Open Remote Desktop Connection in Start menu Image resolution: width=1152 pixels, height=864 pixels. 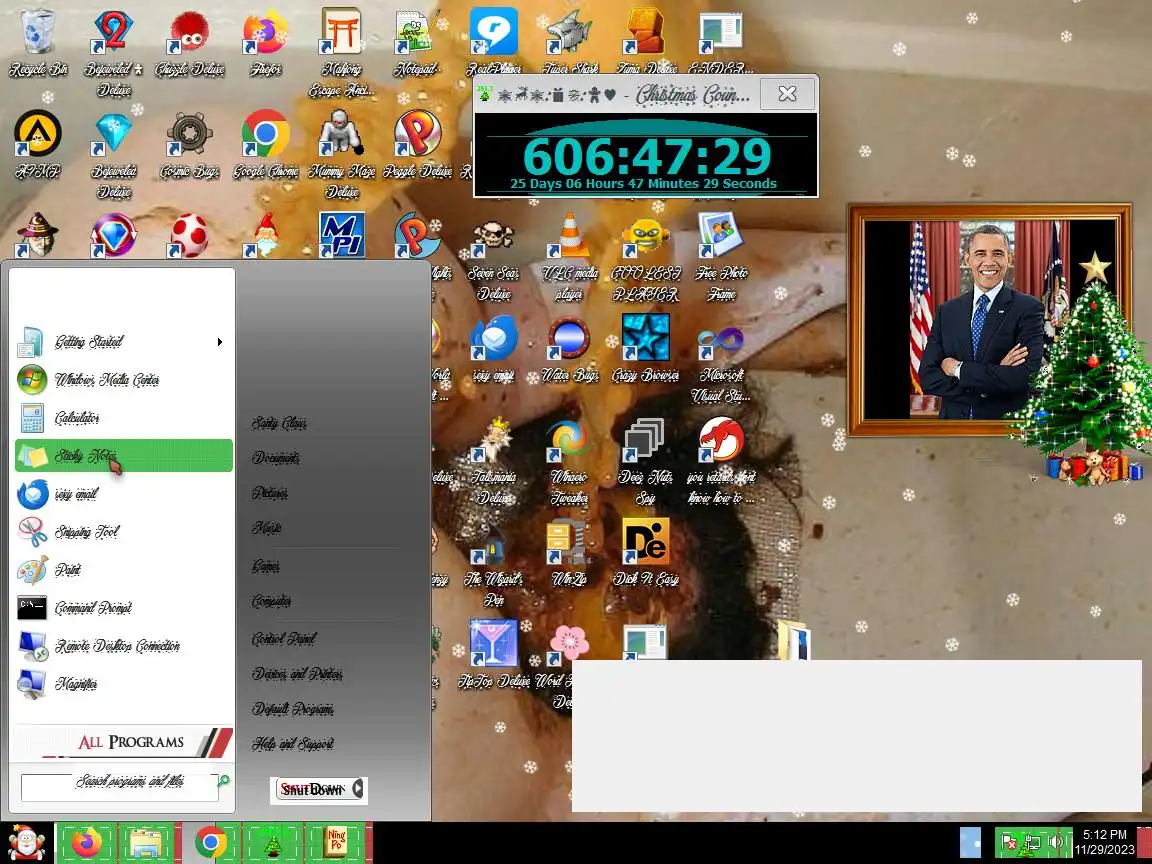pyautogui.click(x=123, y=647)
